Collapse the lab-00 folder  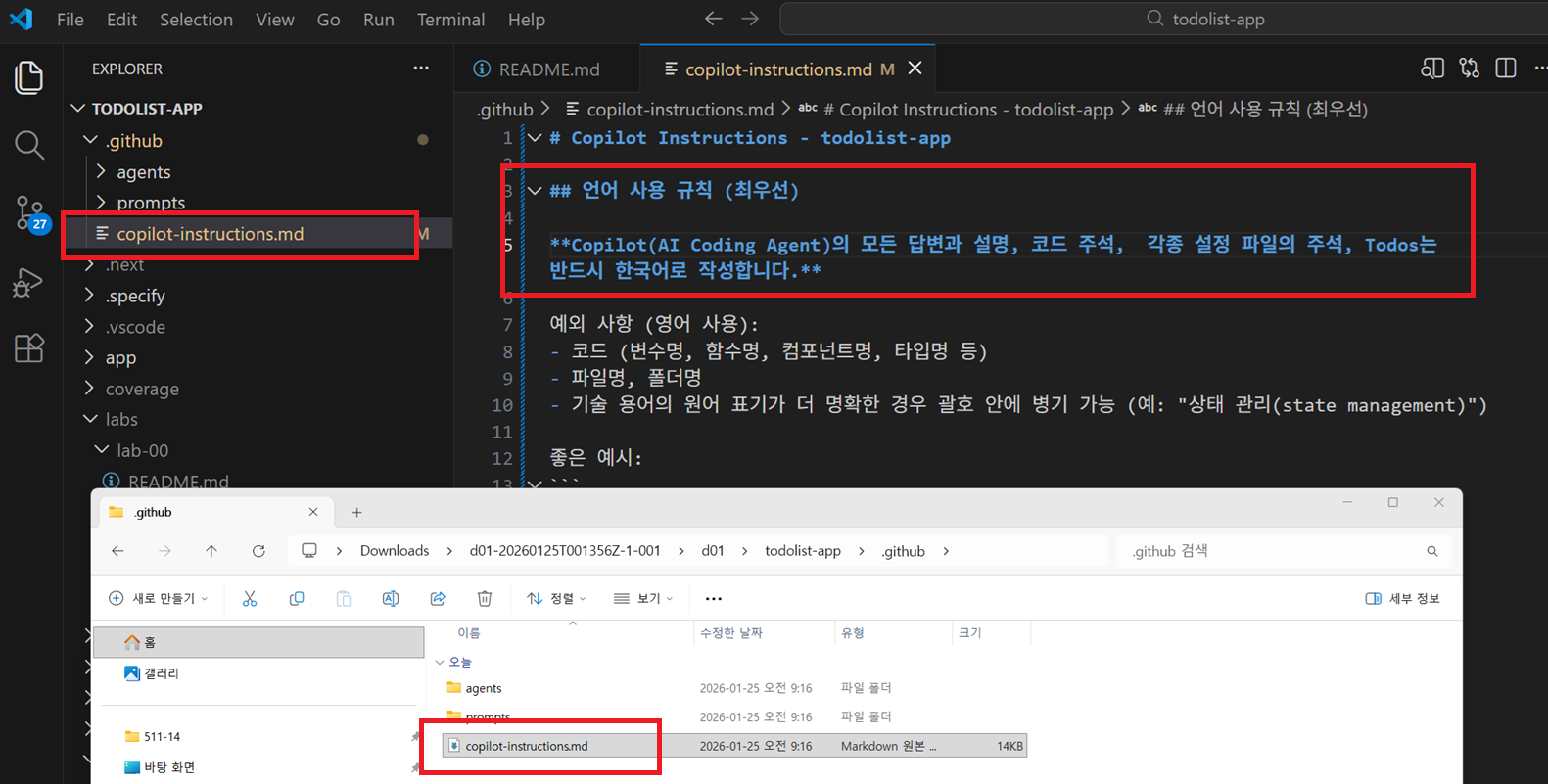click(x=102, y=450)
